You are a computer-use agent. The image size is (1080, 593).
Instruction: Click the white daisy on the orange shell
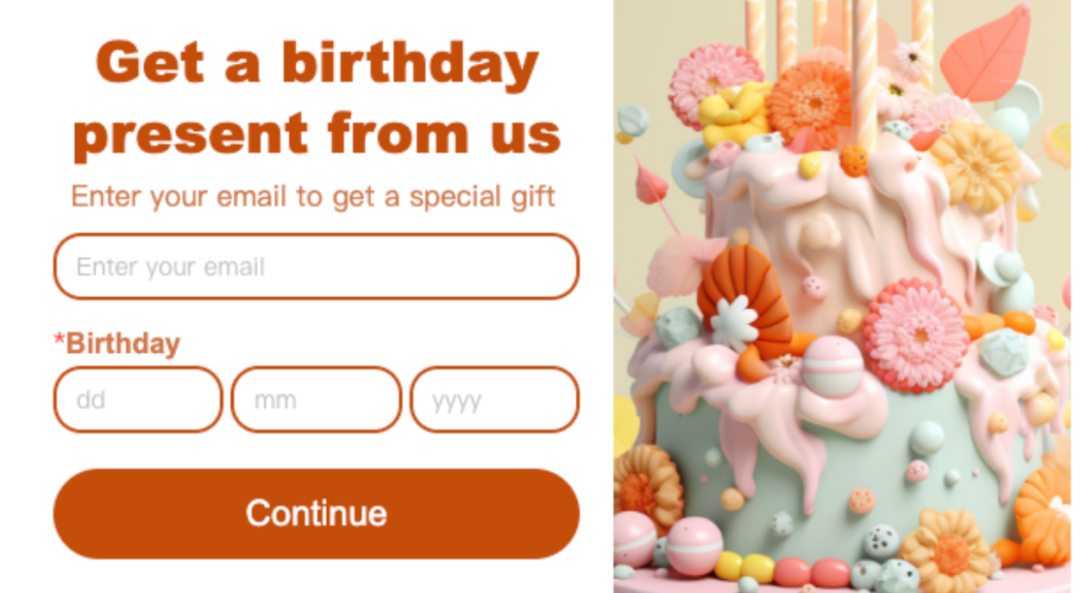click(735, 324)
